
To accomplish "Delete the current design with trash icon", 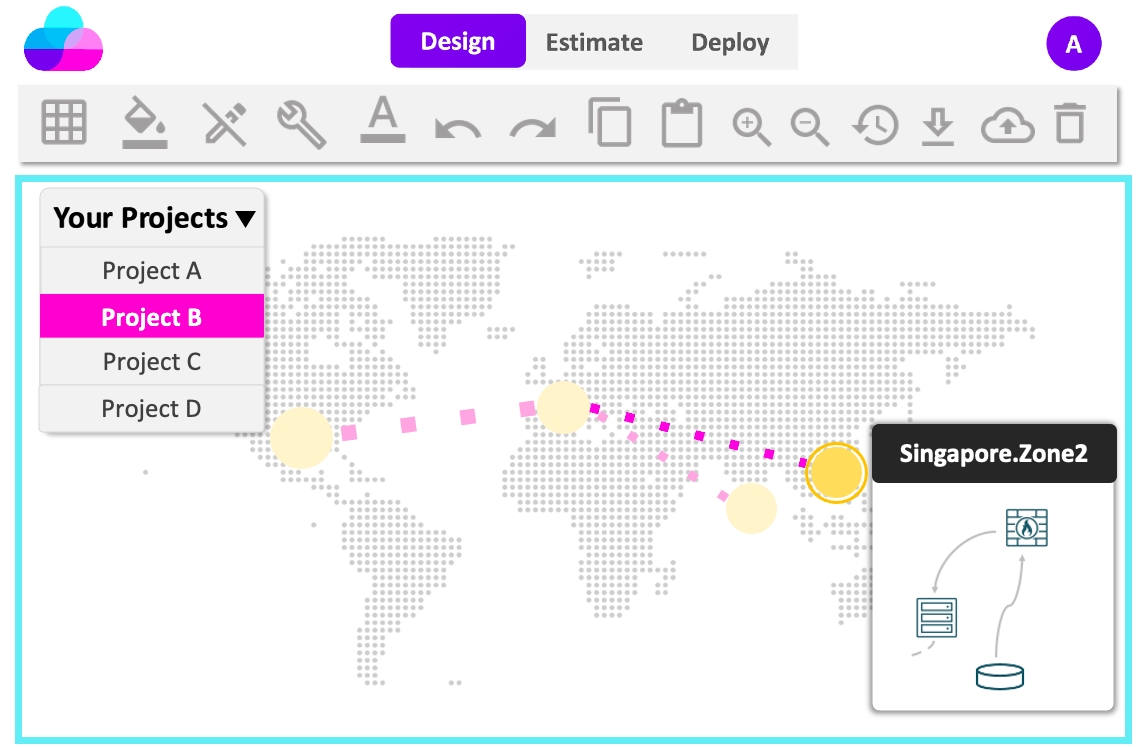I will (x=1070, y=122).
